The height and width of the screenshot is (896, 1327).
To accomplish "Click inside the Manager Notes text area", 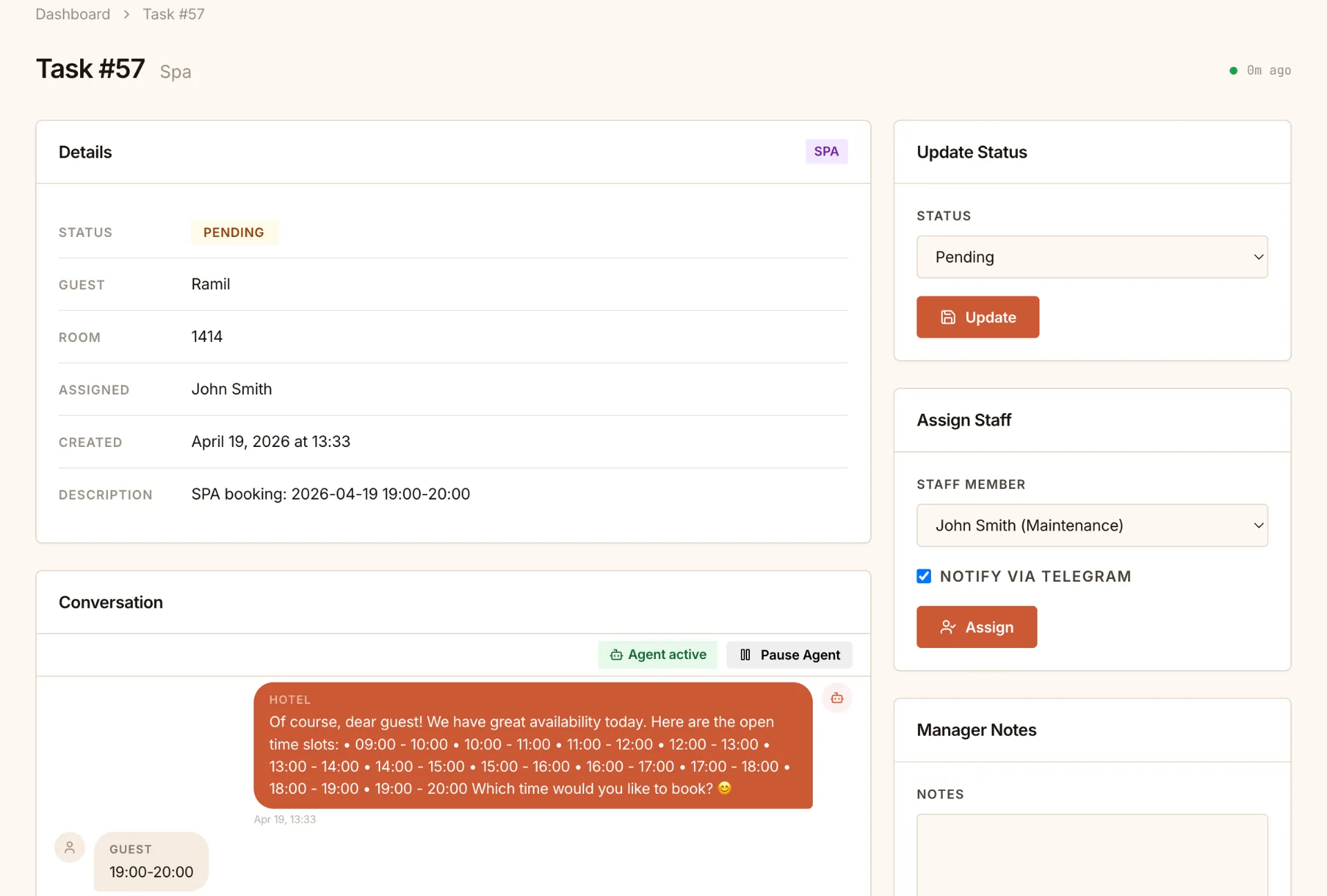I will 1091,857.
